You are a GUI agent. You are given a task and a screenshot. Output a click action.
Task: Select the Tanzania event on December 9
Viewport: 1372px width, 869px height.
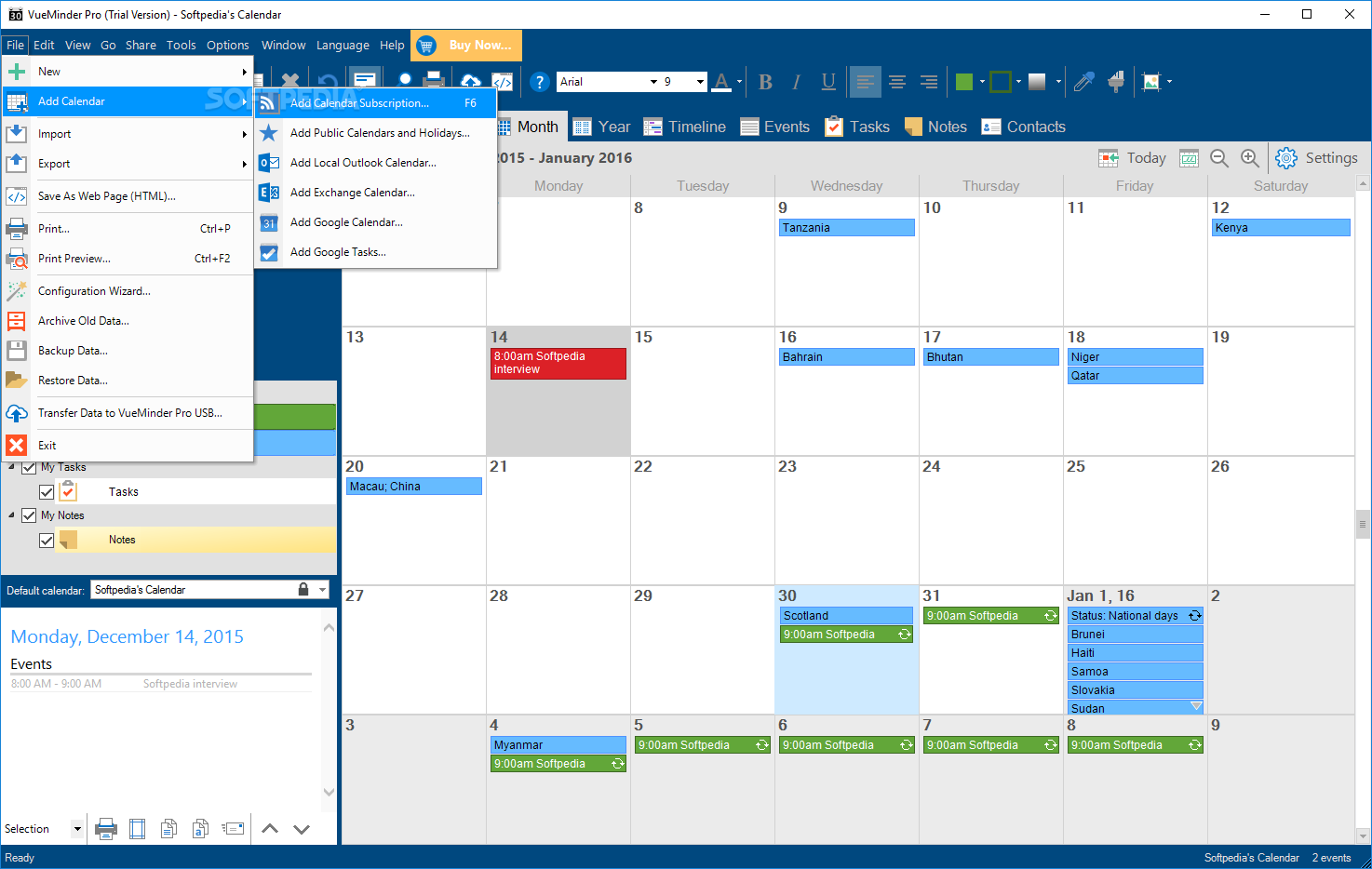847,228
